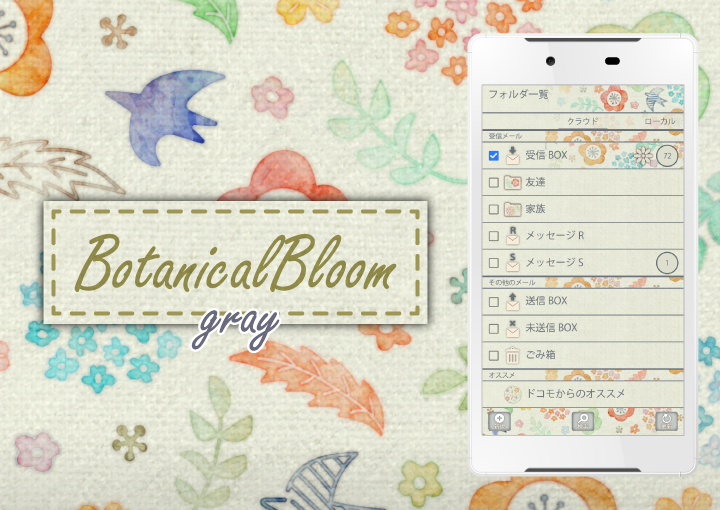Click the メッセージ S envelope icon
The width and height of the screenshot is (720, 510).
coord(512,263)
